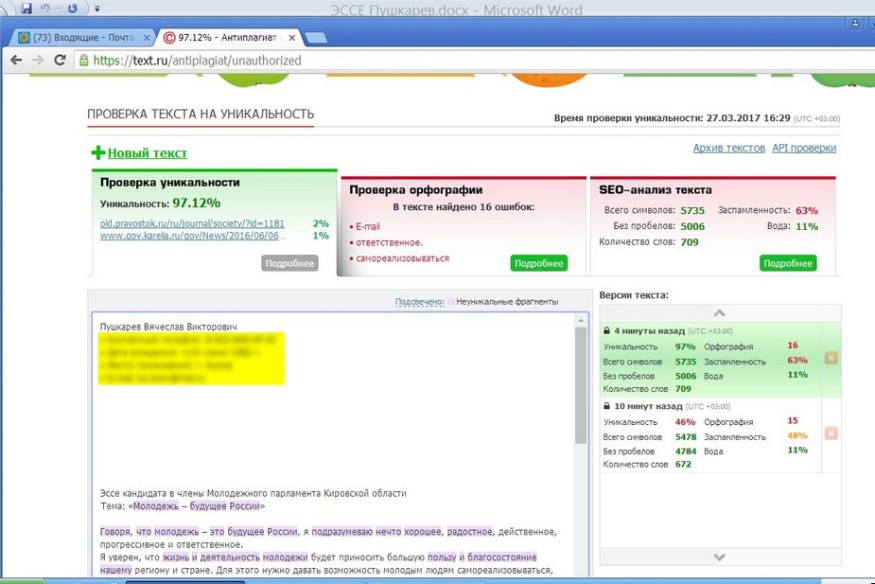
Task: Click the green plus icon by Новый текст
Action: [x=98, y=153]
